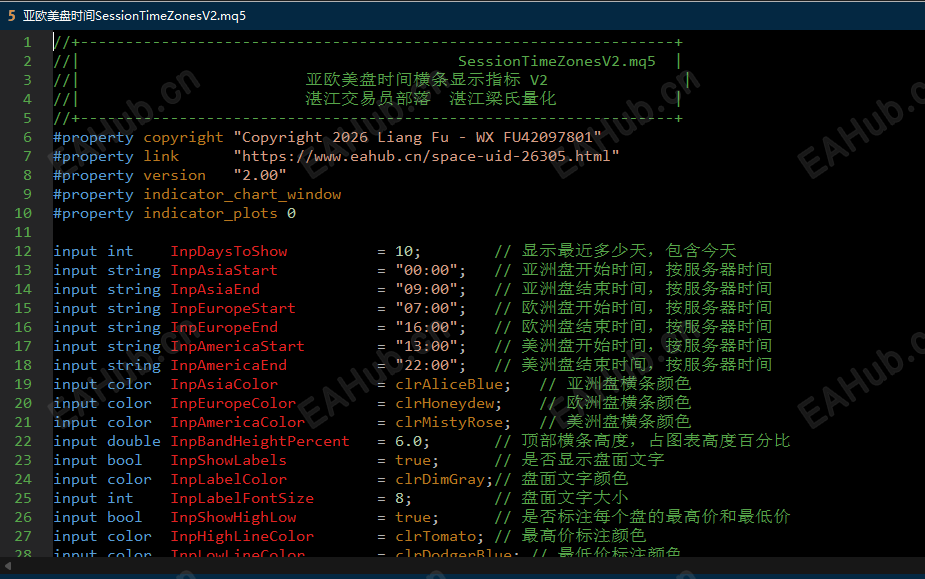Click the comment 最高价标注颜色
Image resolution: width=925 pixels, height=579 pixels.
583,536
